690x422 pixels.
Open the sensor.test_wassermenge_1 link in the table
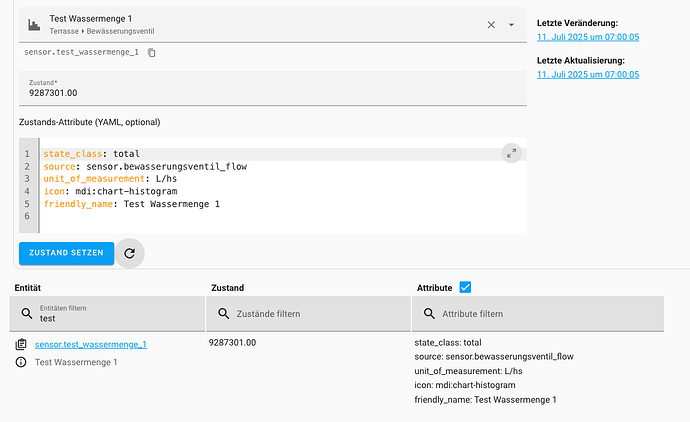(x=91, y=344)
